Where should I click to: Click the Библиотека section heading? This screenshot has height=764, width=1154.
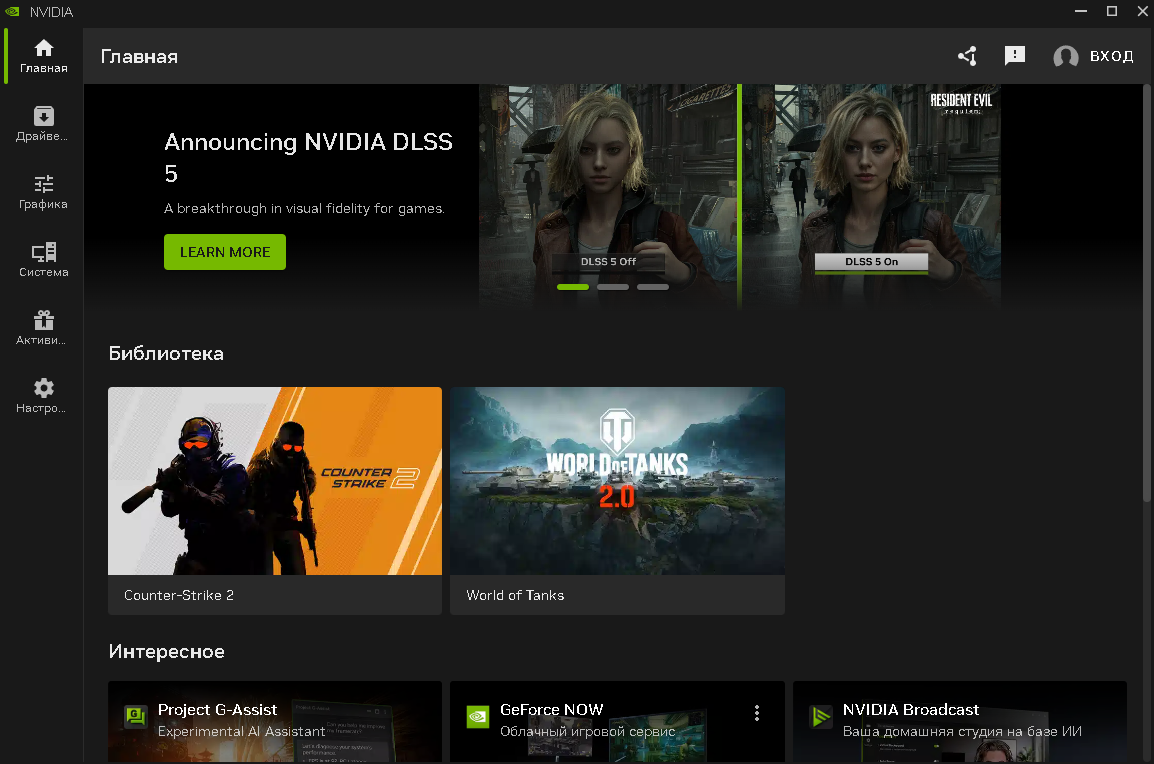click(166, 353)
